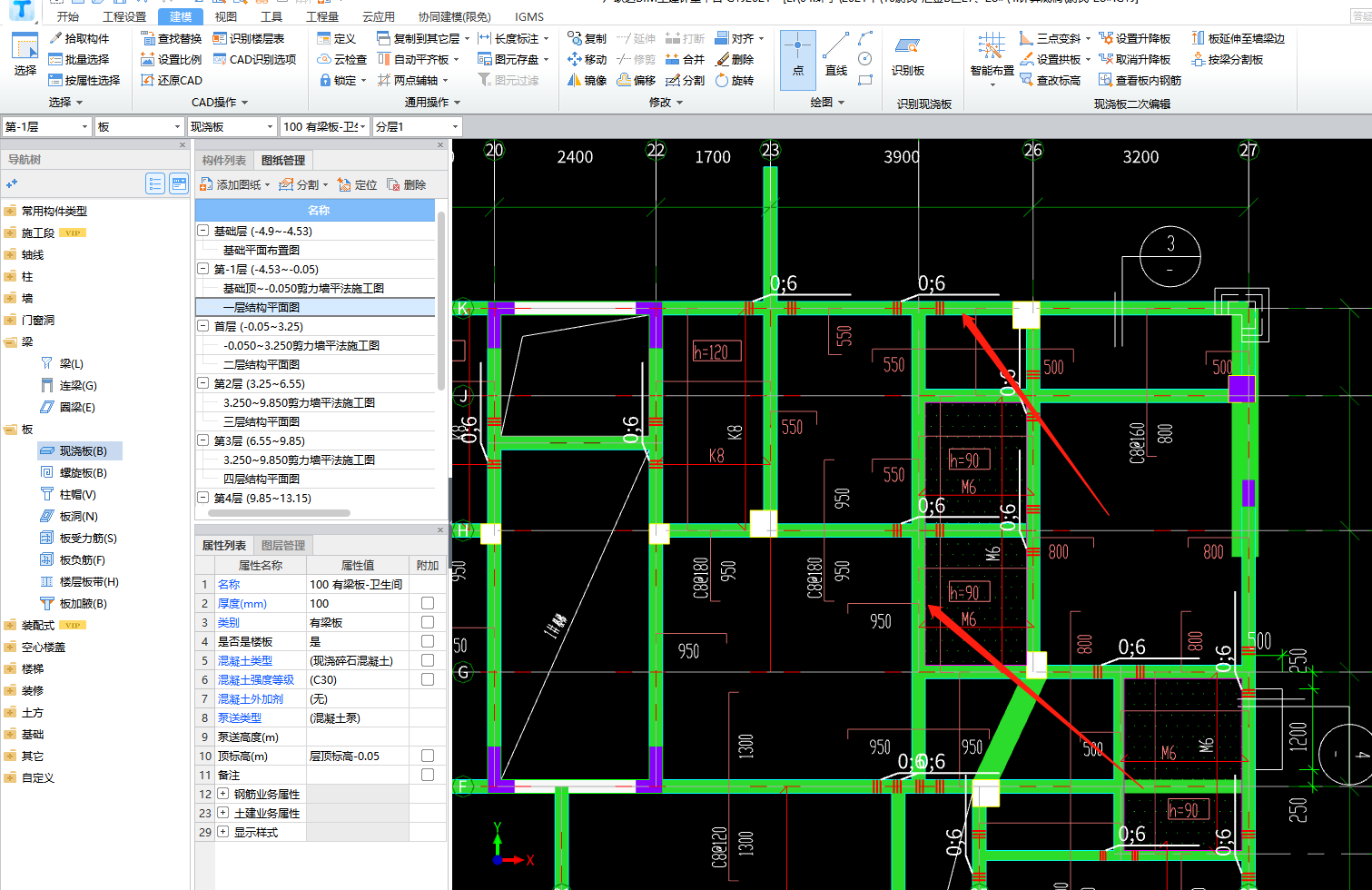Viewport: 1372px width, 890px height.
Task: Toggle the 厚度(mm) 附加 checkbox
Action: click(x=428, y=603)
